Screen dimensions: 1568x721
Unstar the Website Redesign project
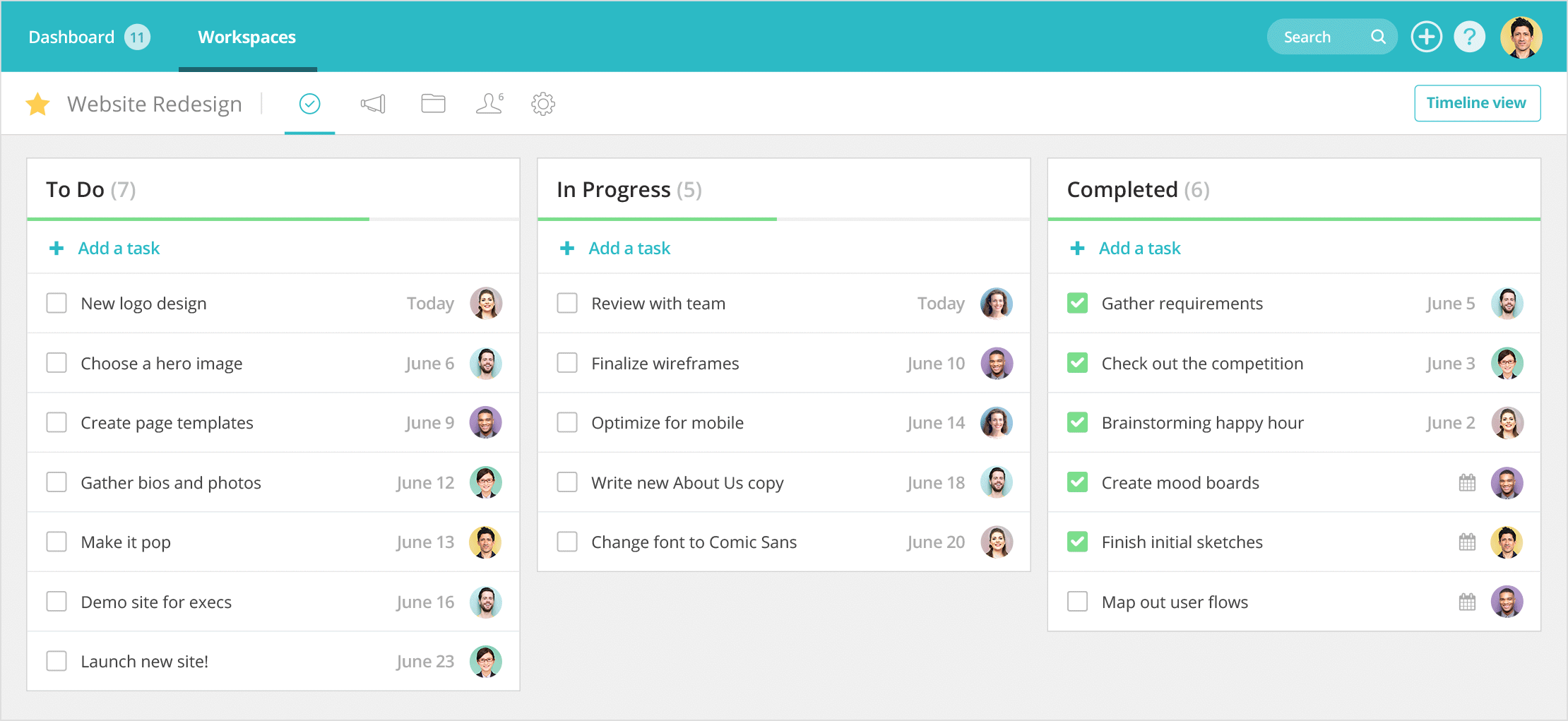(38, 103)
